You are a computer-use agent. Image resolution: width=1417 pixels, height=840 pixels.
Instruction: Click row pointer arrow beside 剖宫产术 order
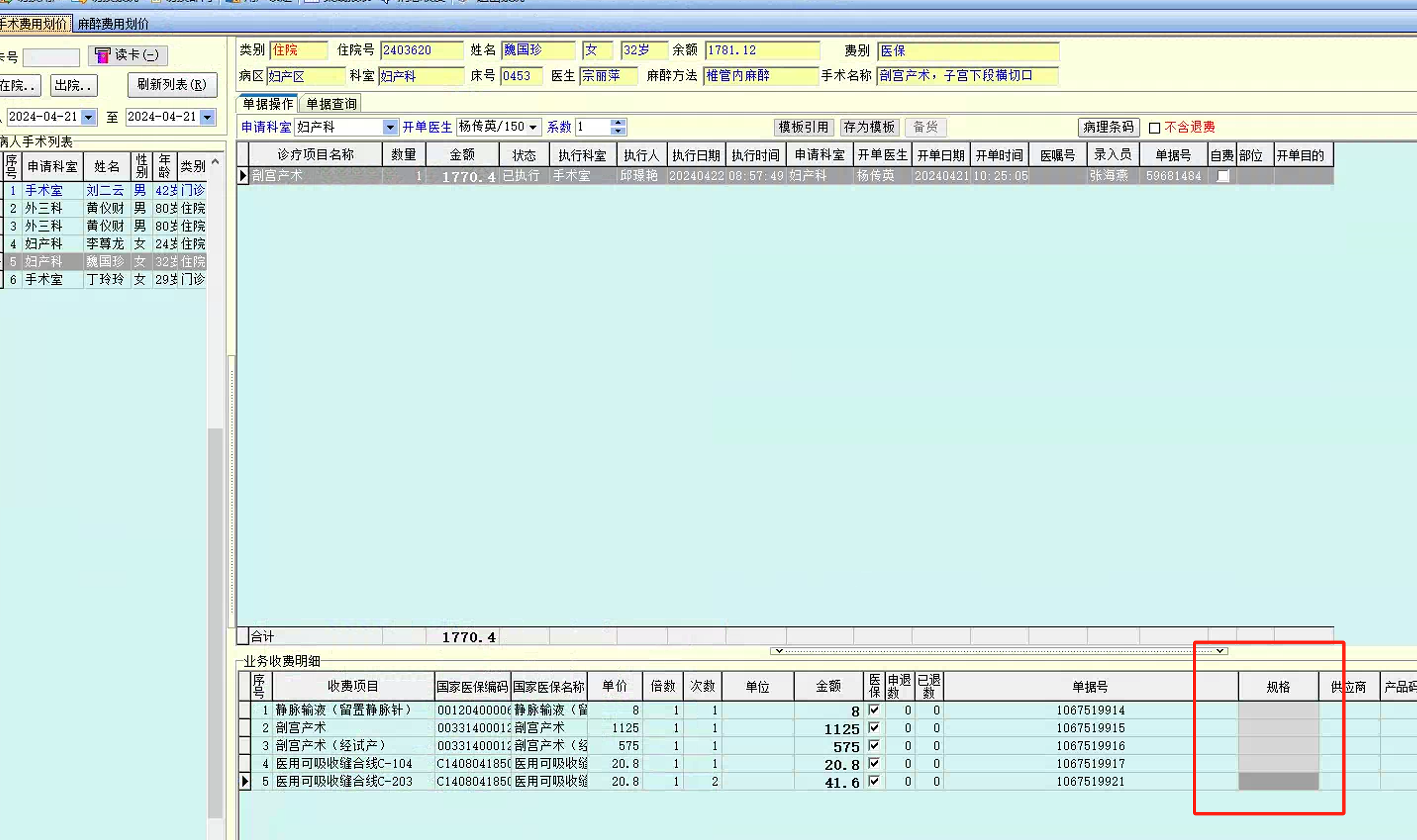pyautogui.click(x=243, y=176)
